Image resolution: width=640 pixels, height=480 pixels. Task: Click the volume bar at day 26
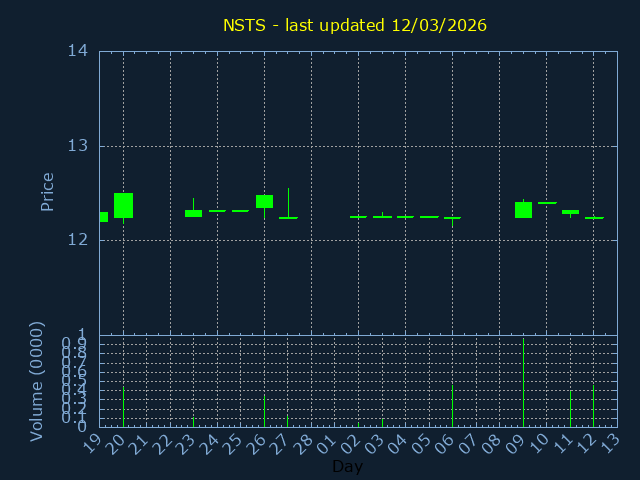[264, 410]
